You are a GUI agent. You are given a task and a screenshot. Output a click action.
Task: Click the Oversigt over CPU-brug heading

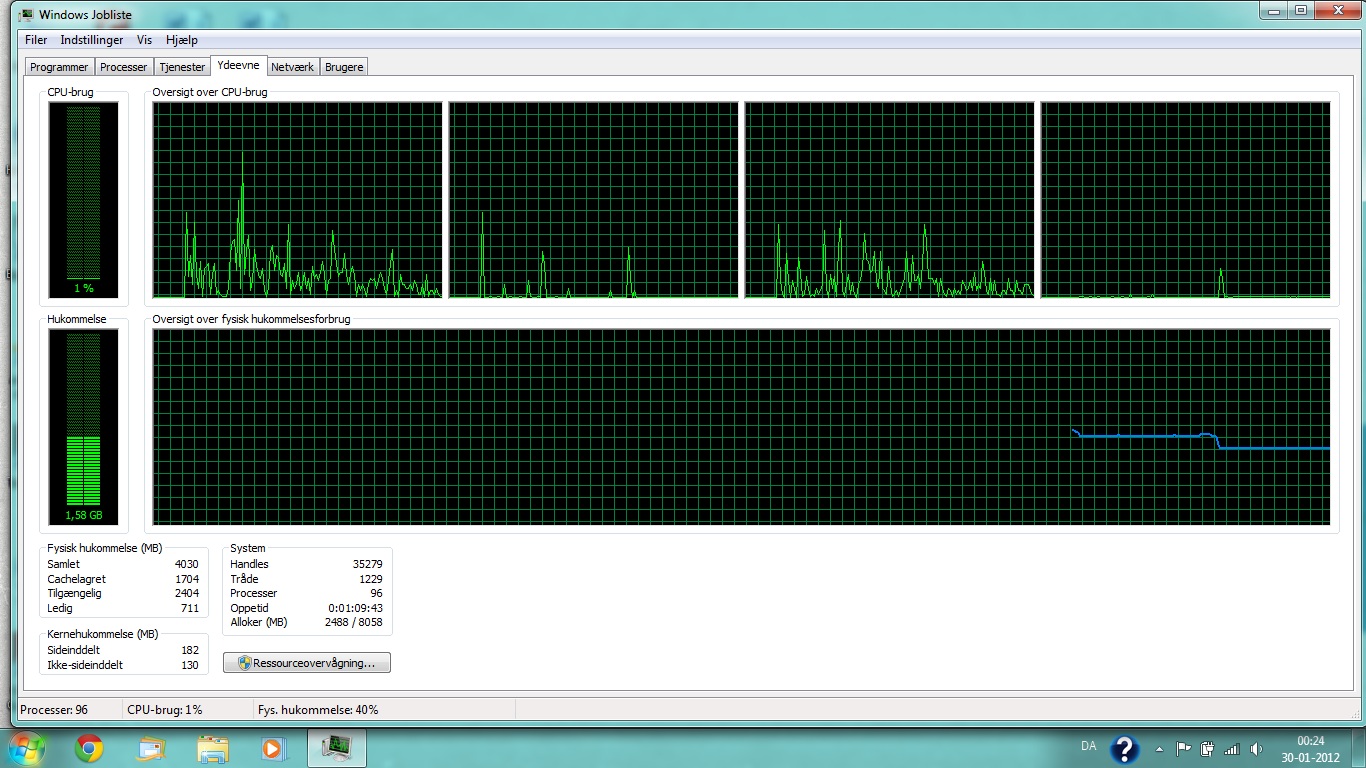point(210,92)
